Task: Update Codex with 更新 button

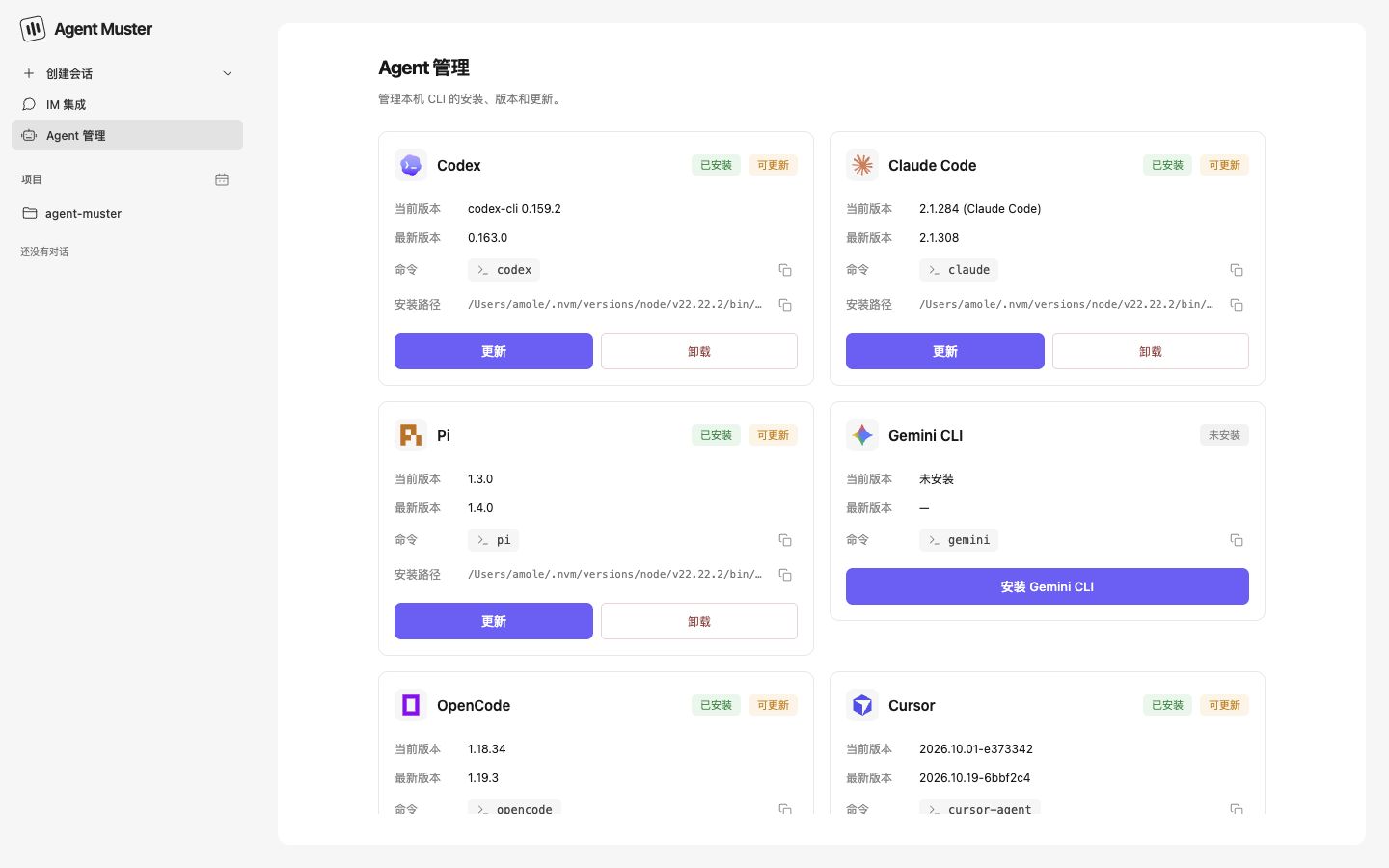Action: (x=494, y=351)
